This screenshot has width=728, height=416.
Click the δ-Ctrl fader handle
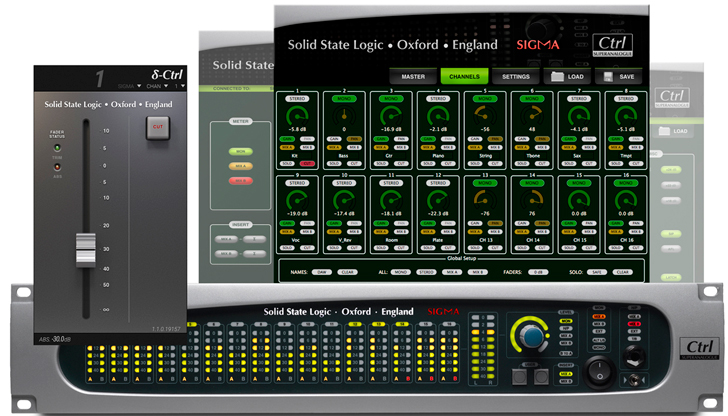pyautogui.click(x=85, y=250)
